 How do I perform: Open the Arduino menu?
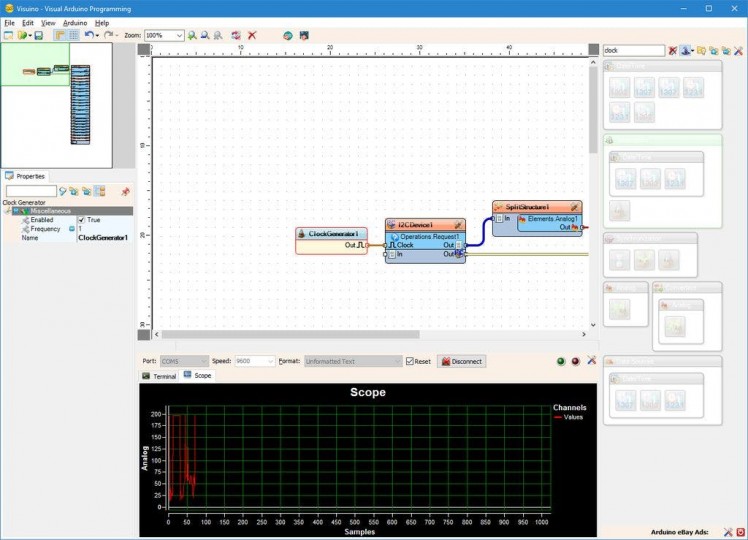point(75,22)
